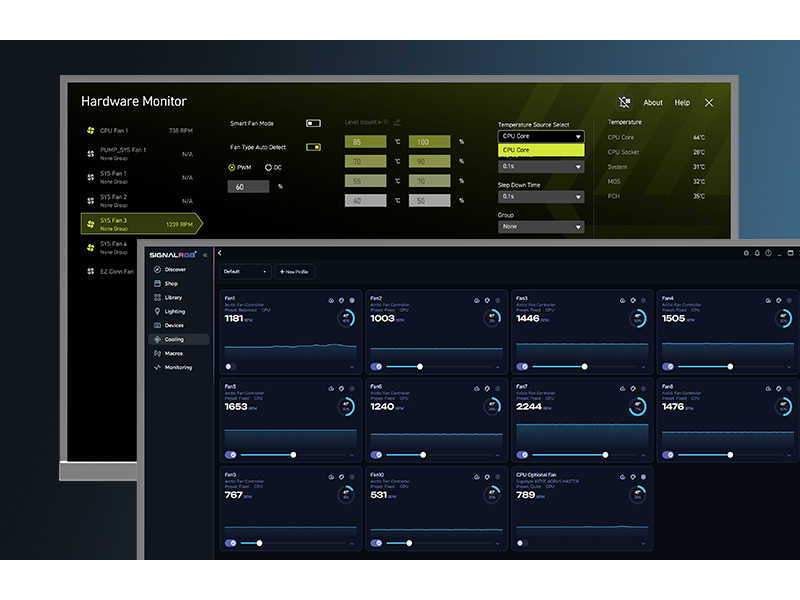Image resolution: width=800 pixels, height=600 pixels.
Task: Click the back arrow in SignalRGB header
Action: [x=220, y=253]
